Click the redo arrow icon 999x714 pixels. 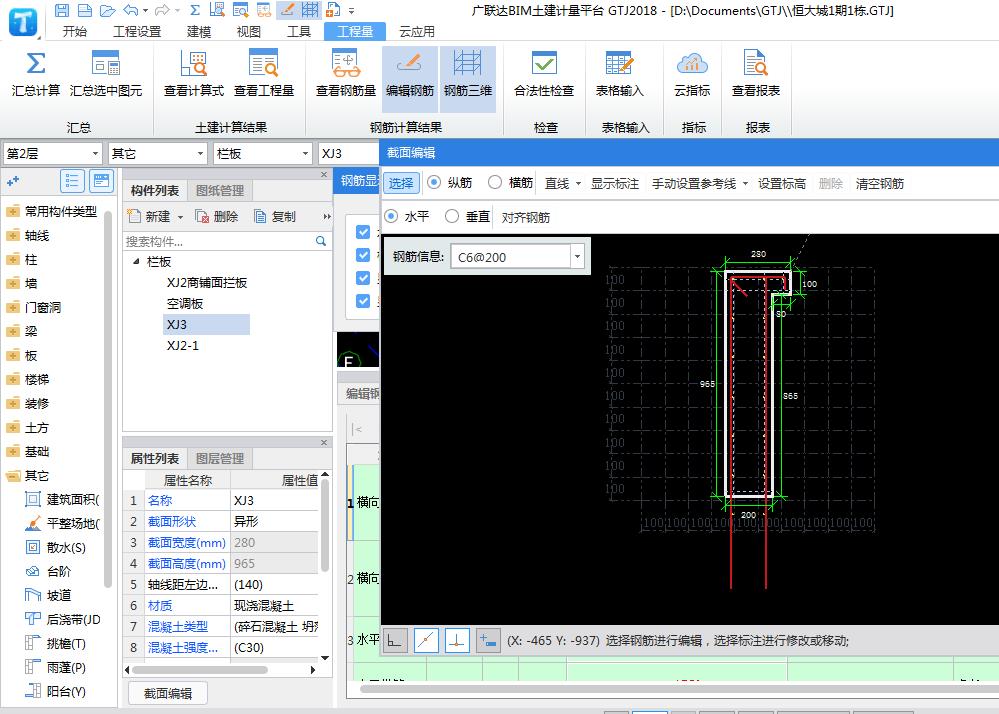(x=162, y=10)
